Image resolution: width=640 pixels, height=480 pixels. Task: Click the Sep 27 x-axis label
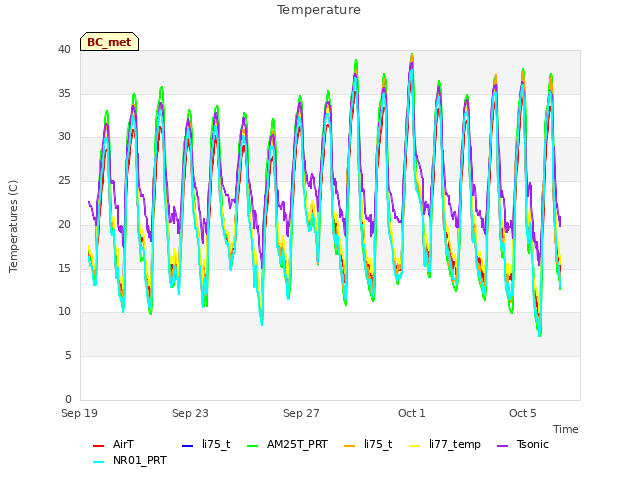[x=301, y=413]
